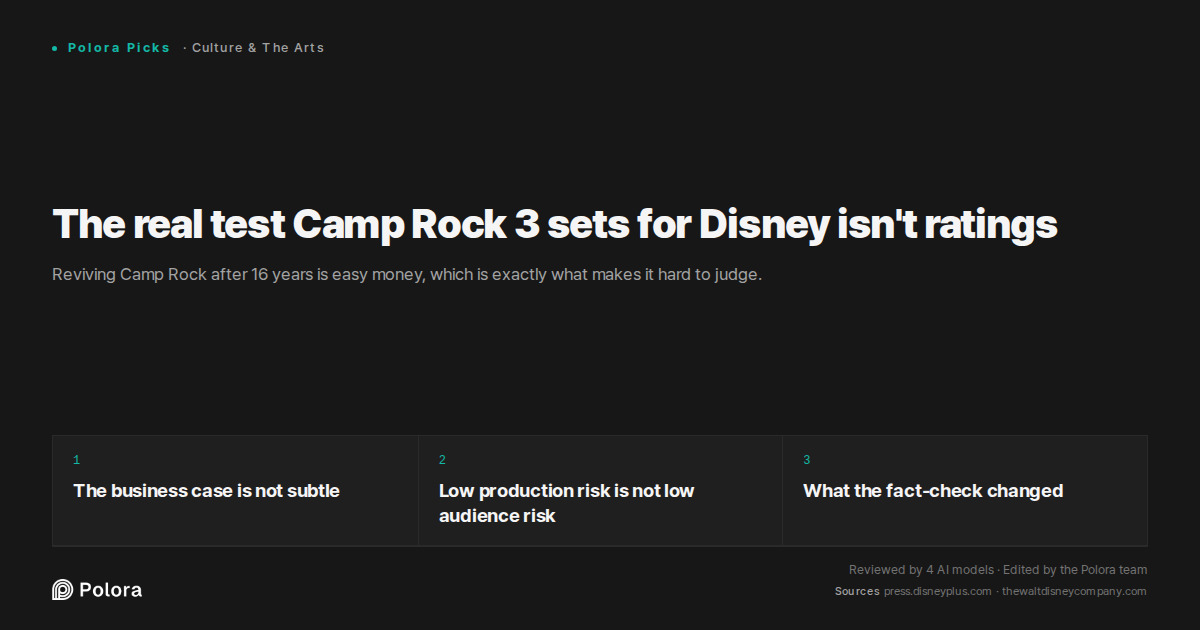Open card 'Low production risk is not low audience risk'

coord(600,491)
